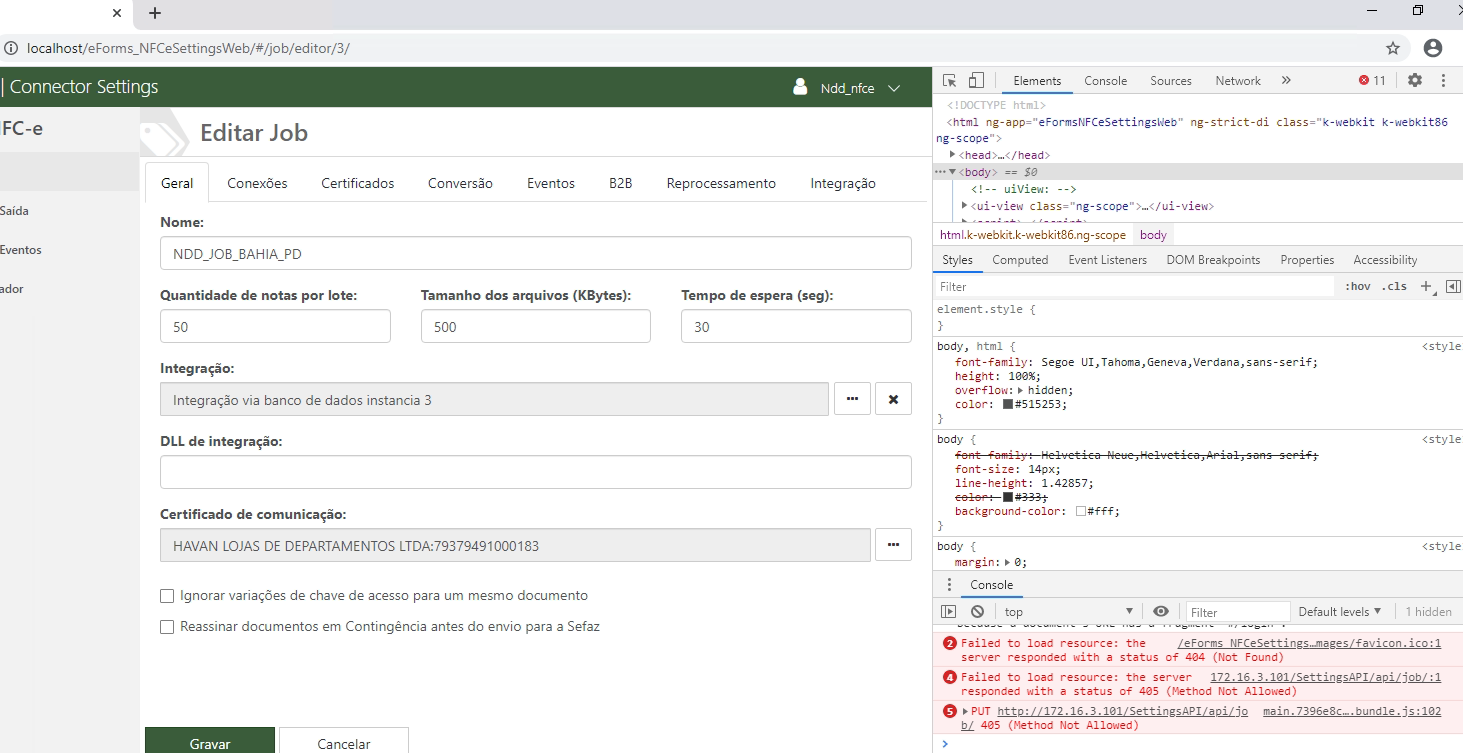Add new style rule plus icon
This screenshot has width=1463, height=753.
(x=1426, y=286)
